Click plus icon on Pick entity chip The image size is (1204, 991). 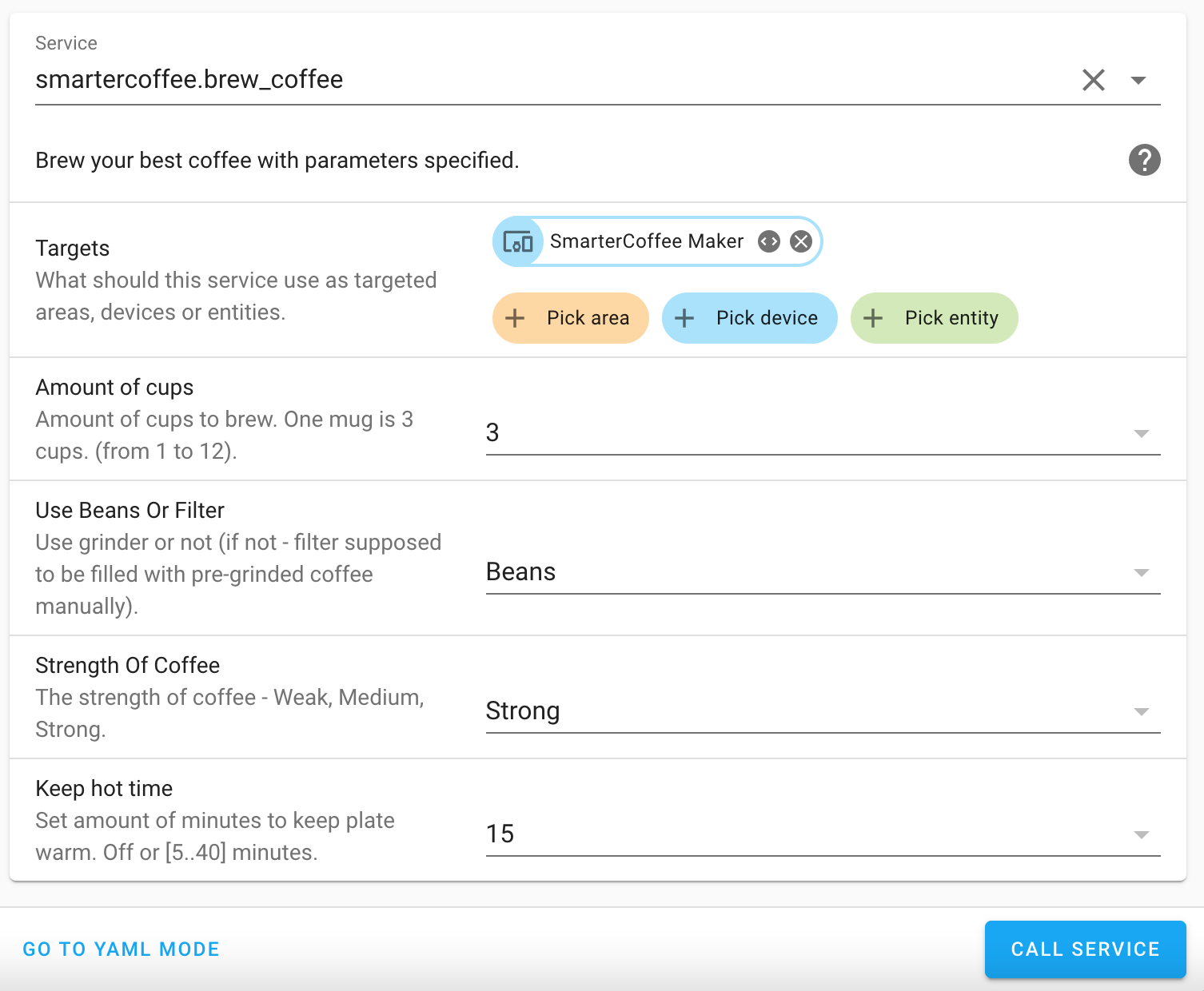pos(873,318)
